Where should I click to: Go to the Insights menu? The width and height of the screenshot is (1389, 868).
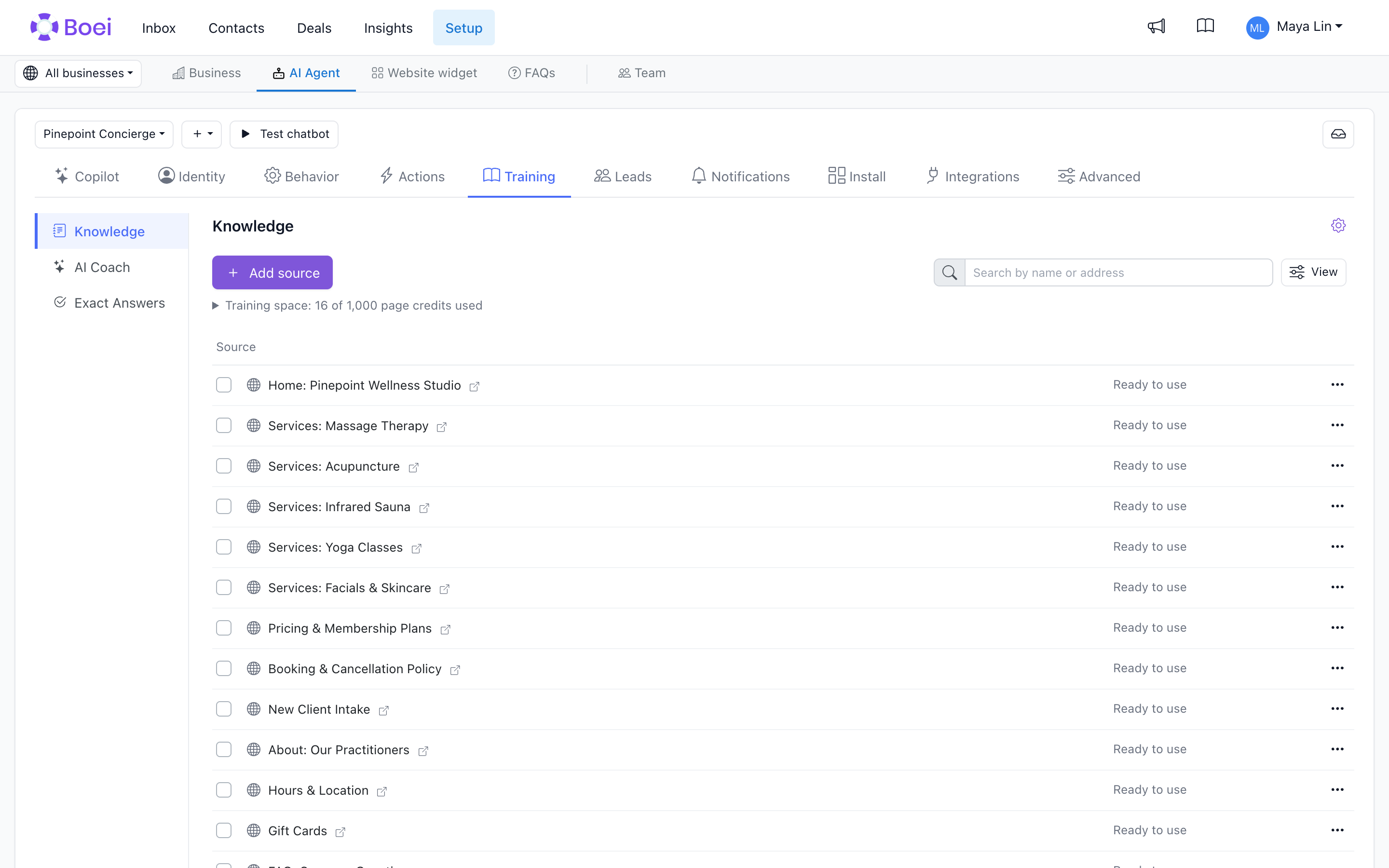pyautogui.click(x=388, y=28)
